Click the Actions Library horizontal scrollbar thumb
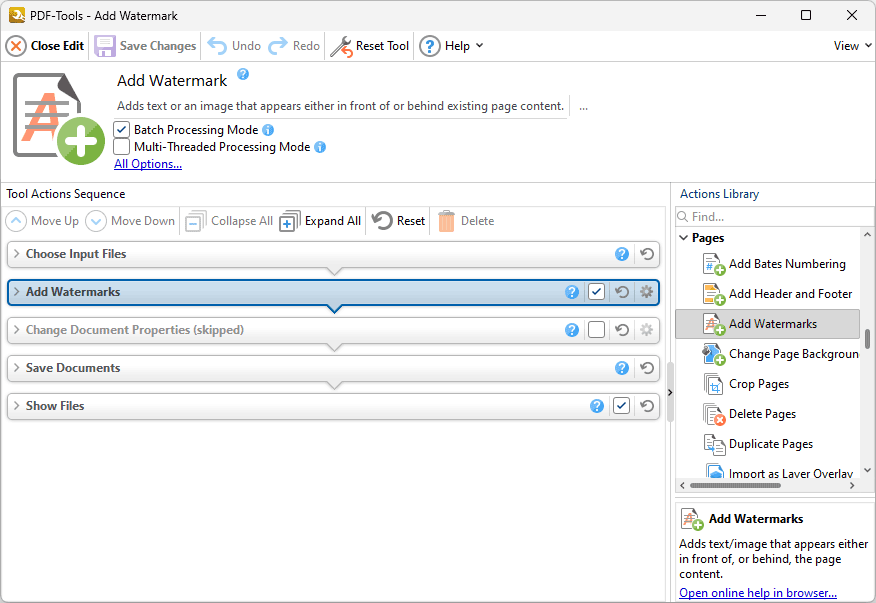876x603 pixels. 735,486
